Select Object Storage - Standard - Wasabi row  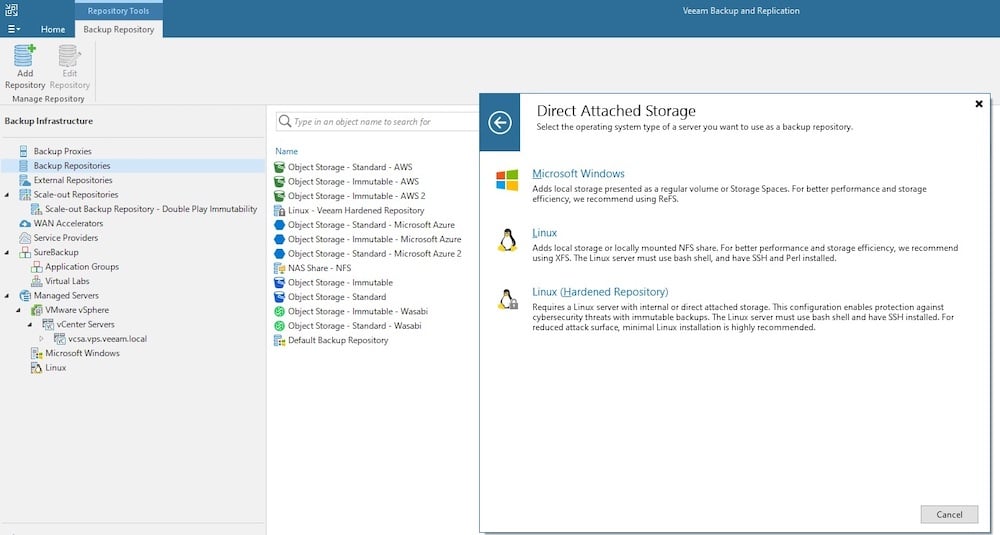coord(355,326)
